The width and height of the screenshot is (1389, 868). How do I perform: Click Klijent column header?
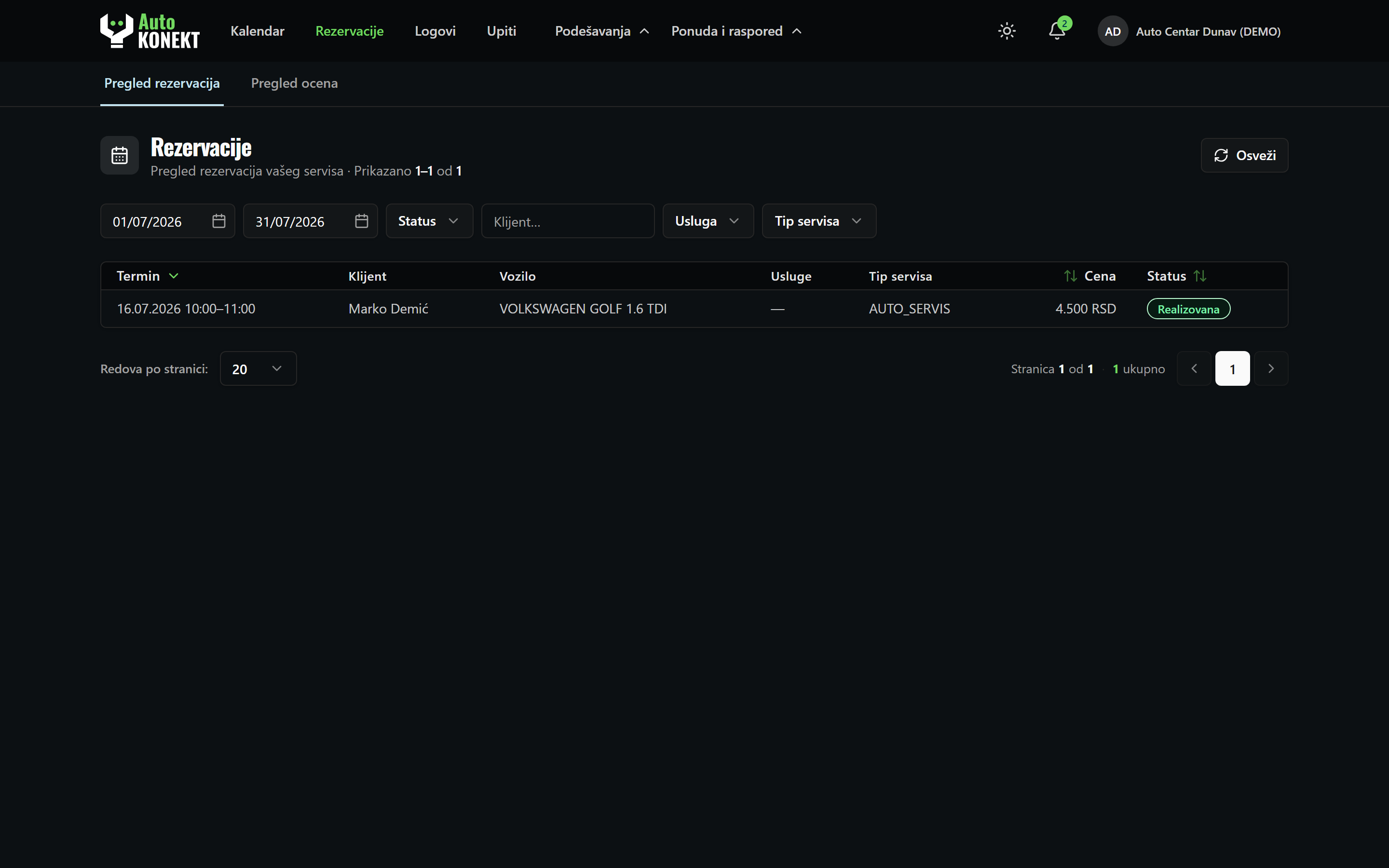368,276
